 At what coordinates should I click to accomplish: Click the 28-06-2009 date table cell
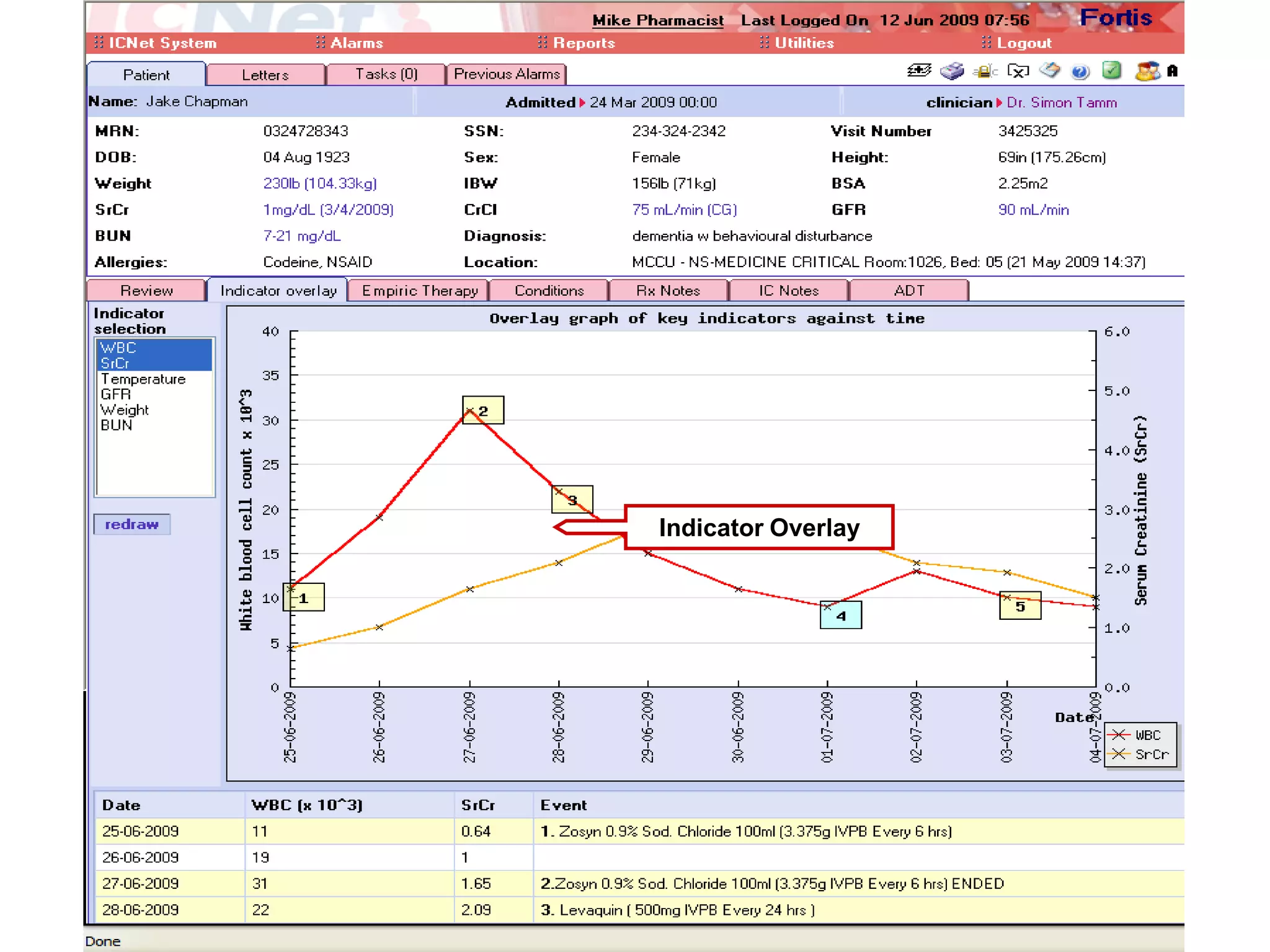tap(170, 910)
